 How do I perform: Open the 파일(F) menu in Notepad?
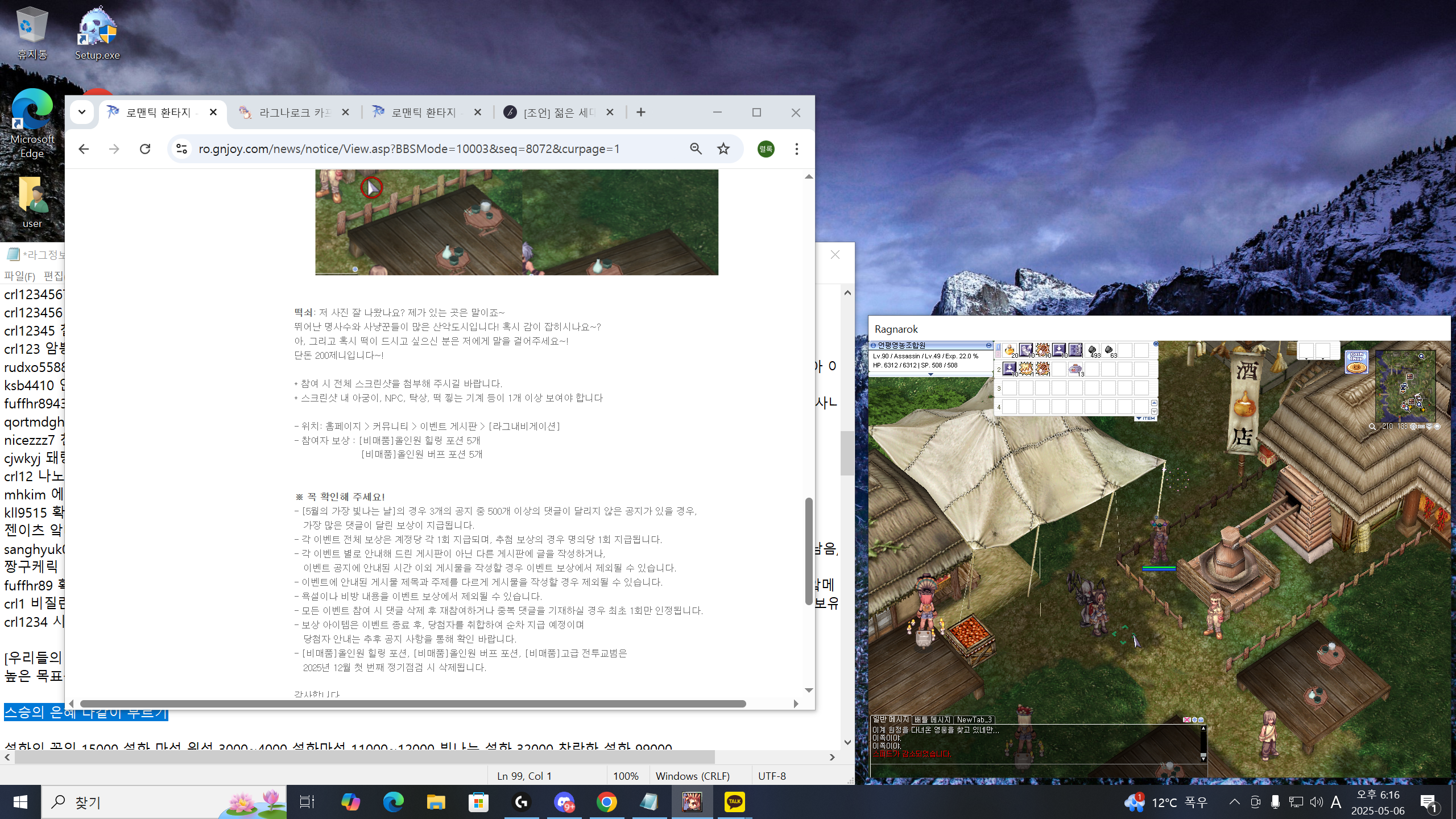click(19, 276)
